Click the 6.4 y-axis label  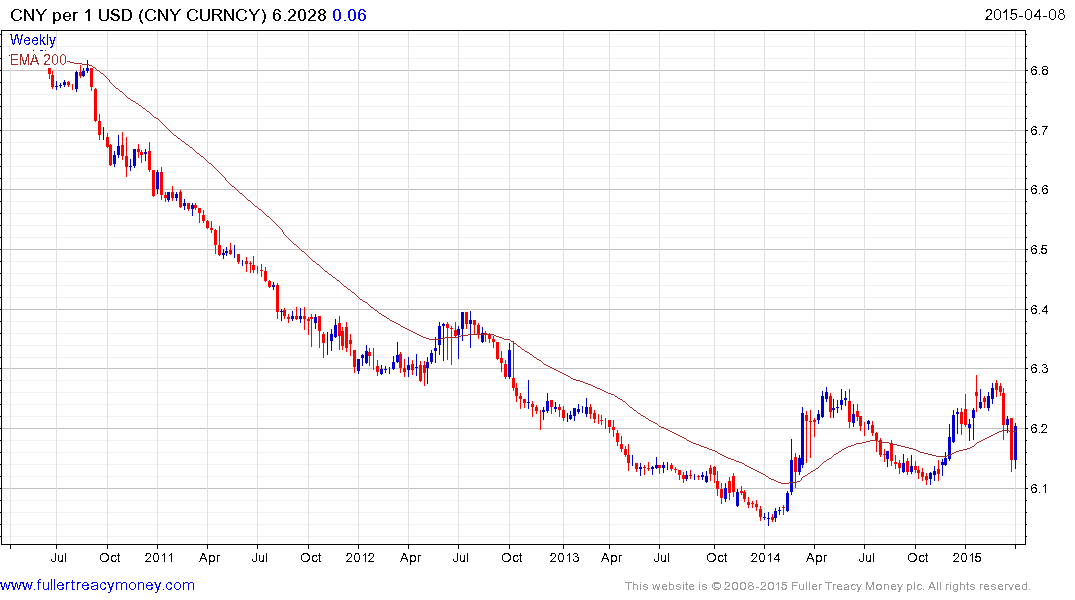[x=1039, y=309]
